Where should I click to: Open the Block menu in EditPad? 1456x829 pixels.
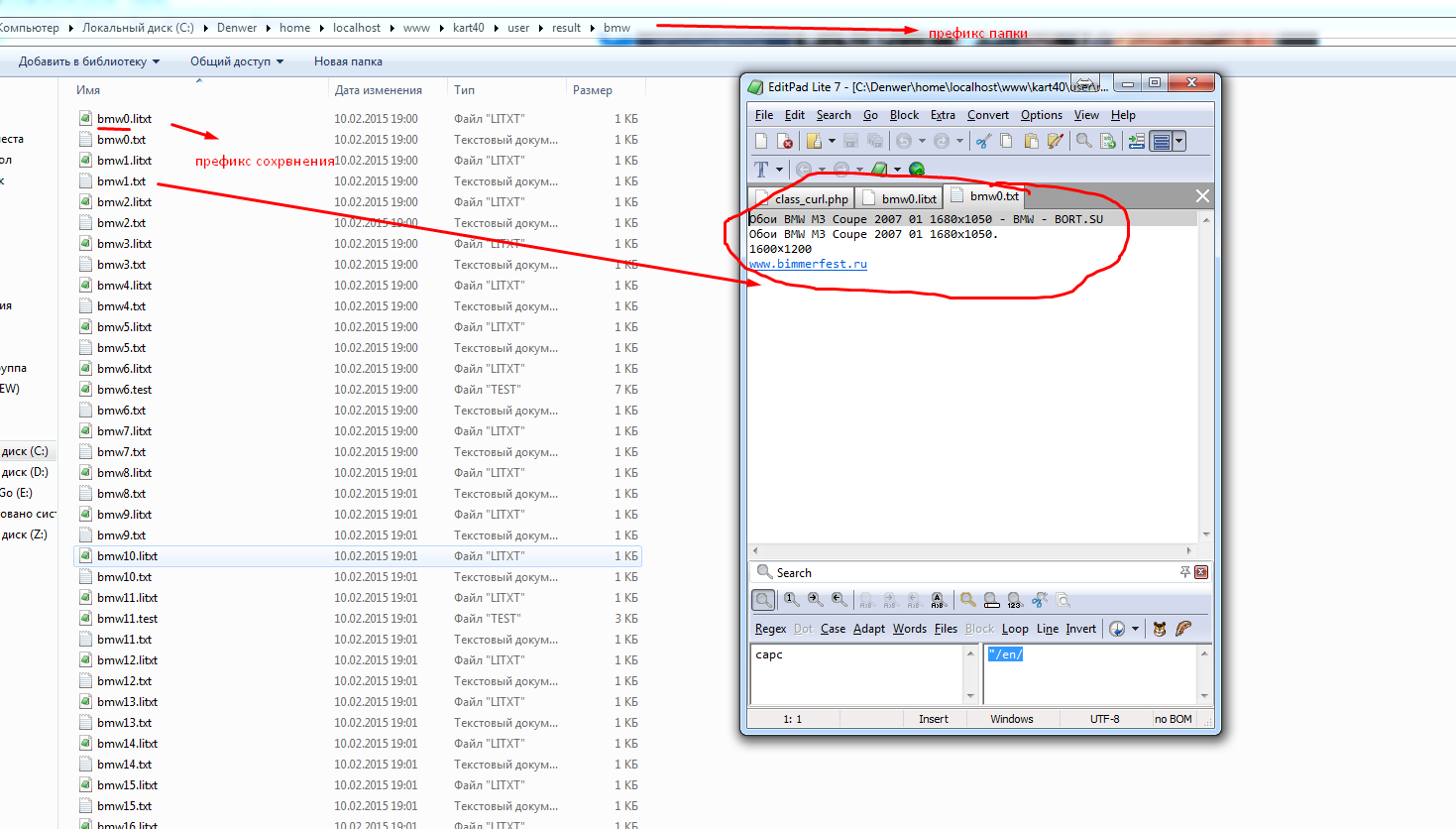pos(904,115)
